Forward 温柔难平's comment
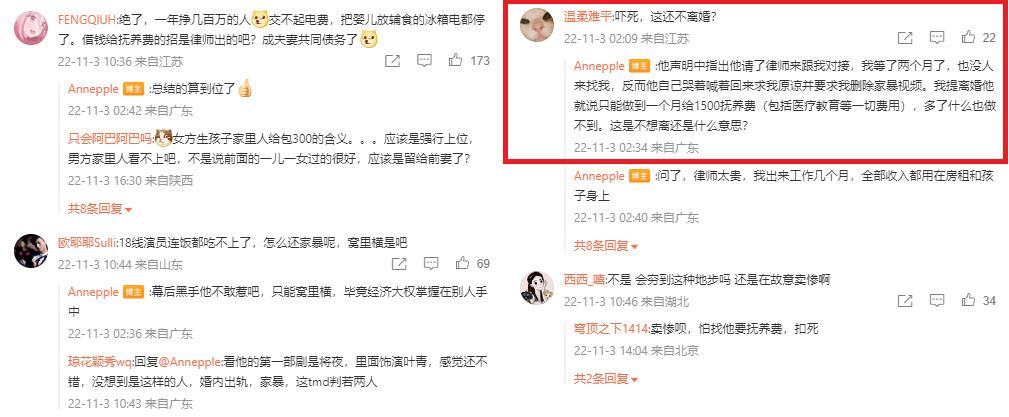 coord(905,38)
